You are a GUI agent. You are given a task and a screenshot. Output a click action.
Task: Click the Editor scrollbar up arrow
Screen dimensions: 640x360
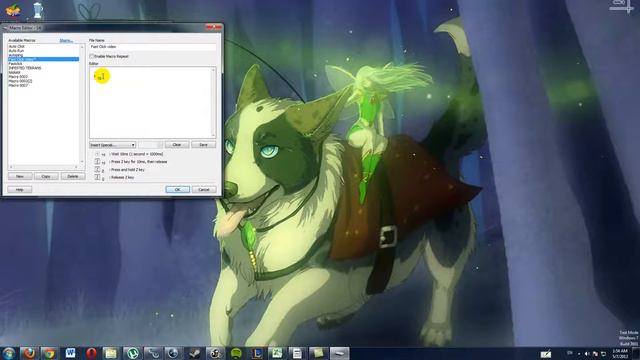tap(213, 70)
